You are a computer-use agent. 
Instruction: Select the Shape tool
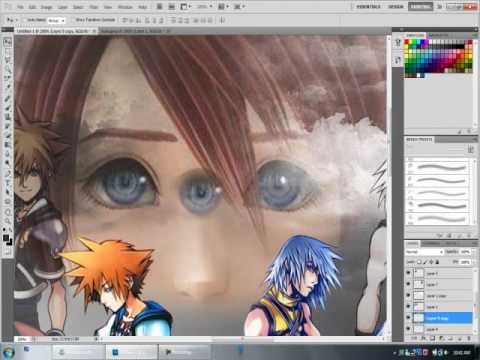(x=7, y=201)
